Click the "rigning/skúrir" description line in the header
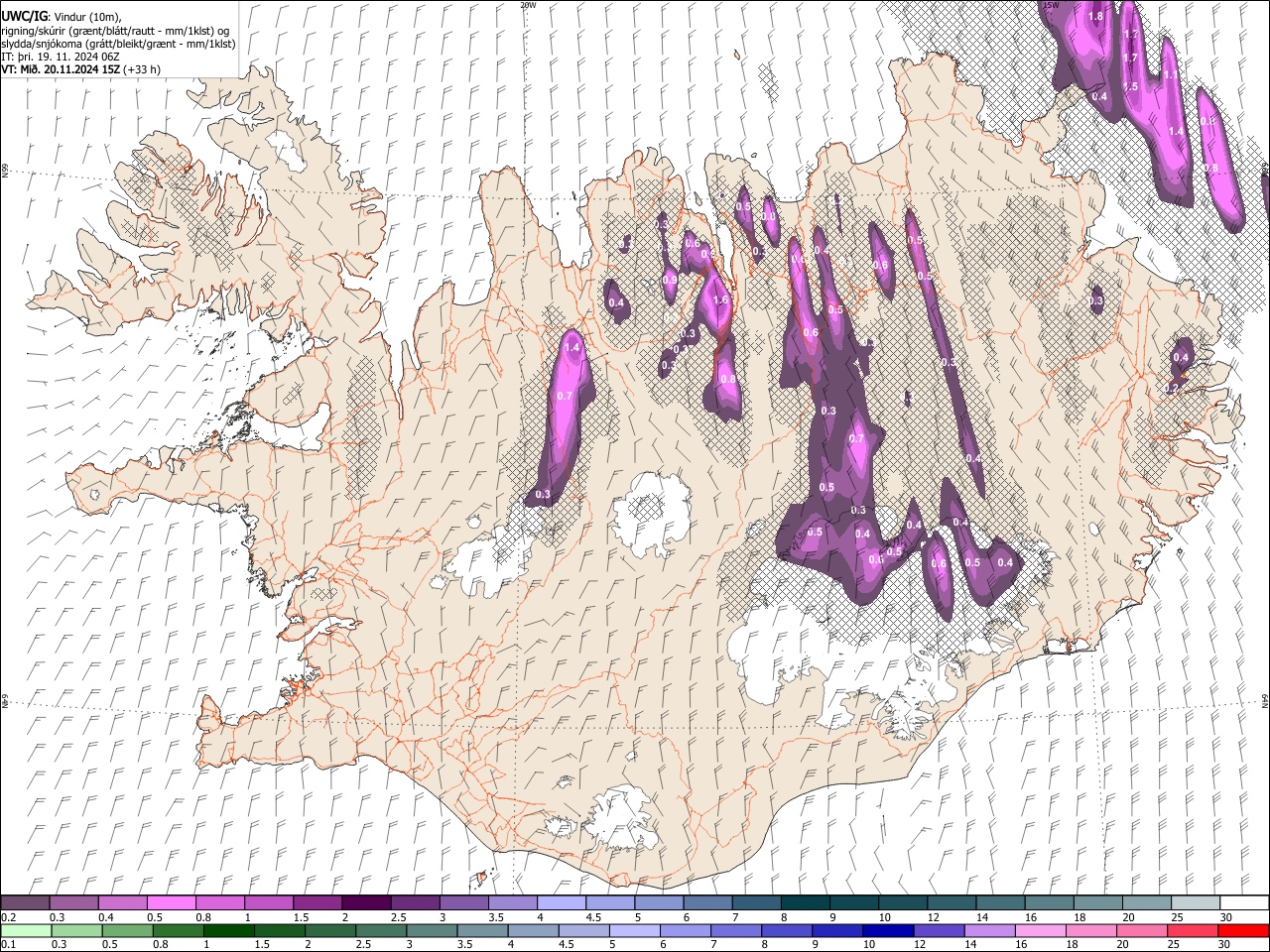 [x=115, y=30]
